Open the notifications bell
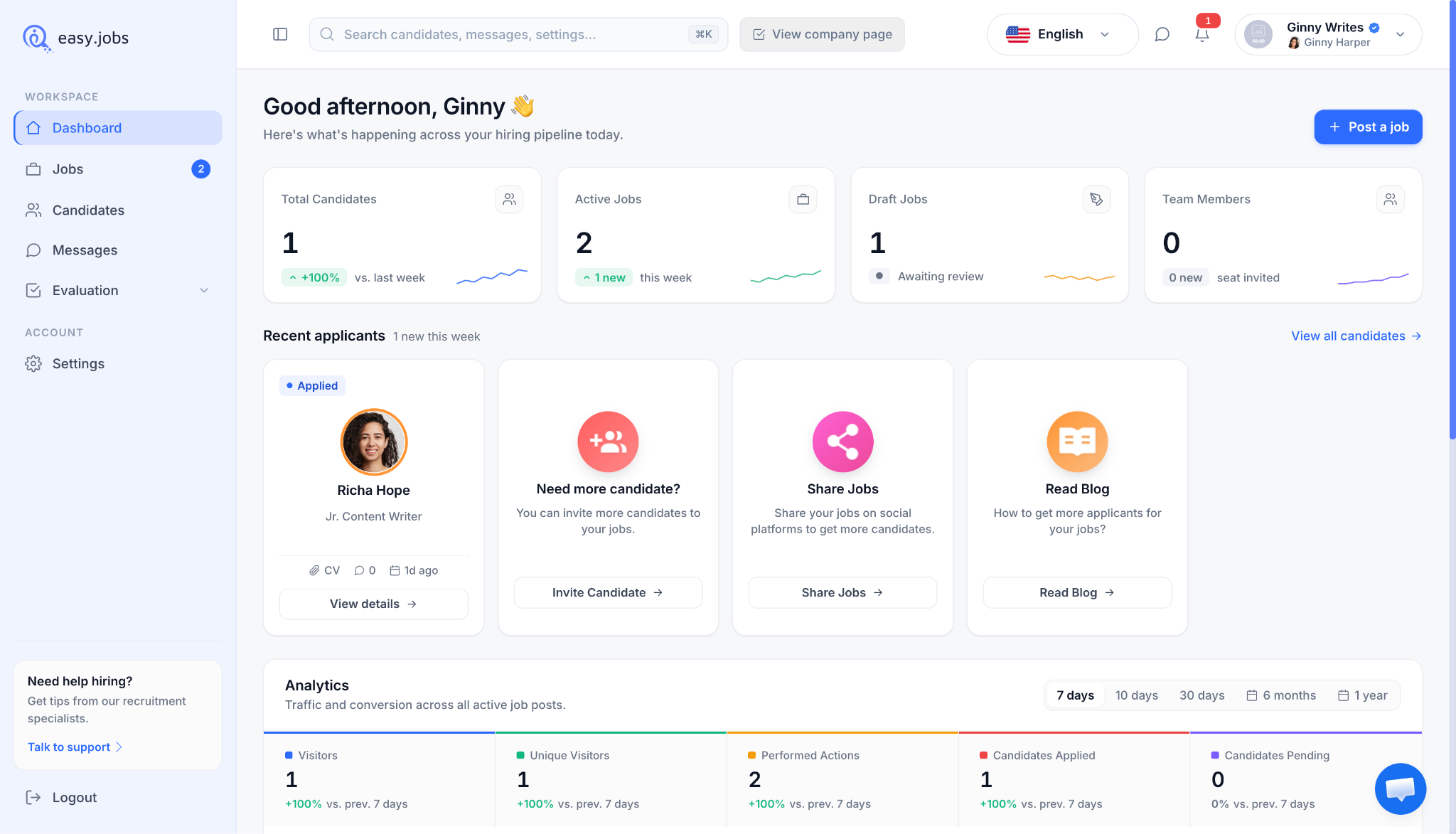 (x=1201, y=35)
